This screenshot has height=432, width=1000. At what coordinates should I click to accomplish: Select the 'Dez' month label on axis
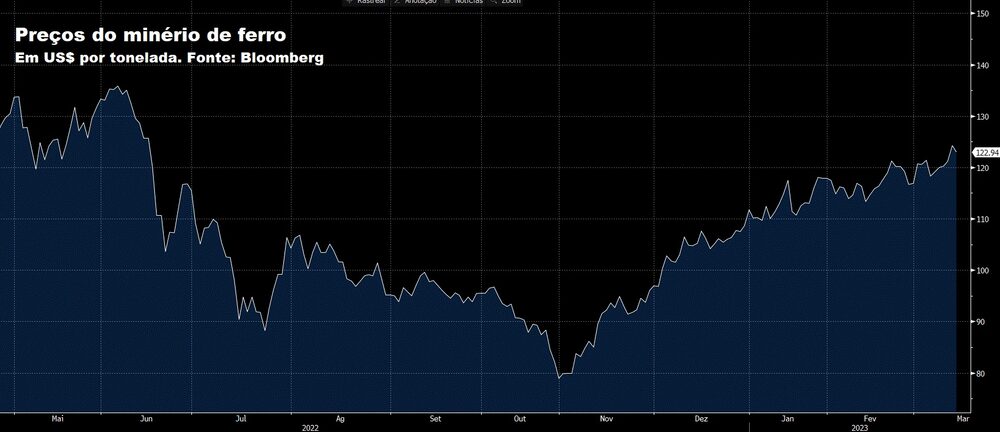point(701,418)
